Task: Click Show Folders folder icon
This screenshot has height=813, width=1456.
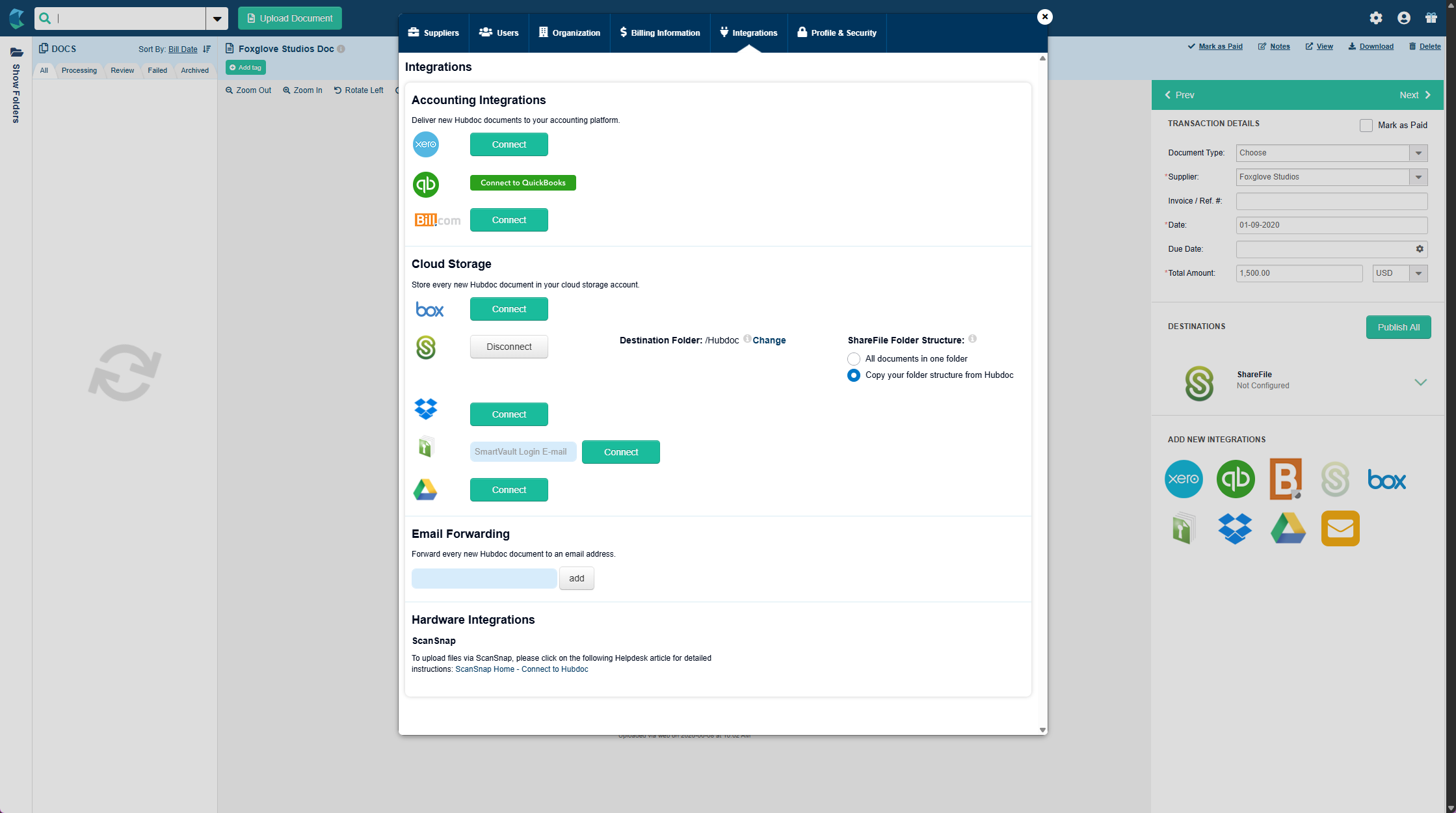Action: click(x=16, y=52)
